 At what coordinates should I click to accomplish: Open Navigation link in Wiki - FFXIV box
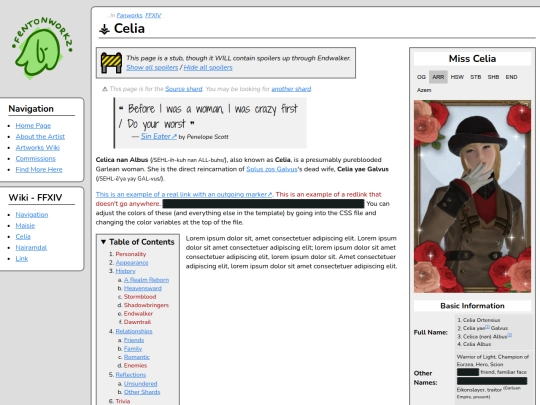[32, 215]
